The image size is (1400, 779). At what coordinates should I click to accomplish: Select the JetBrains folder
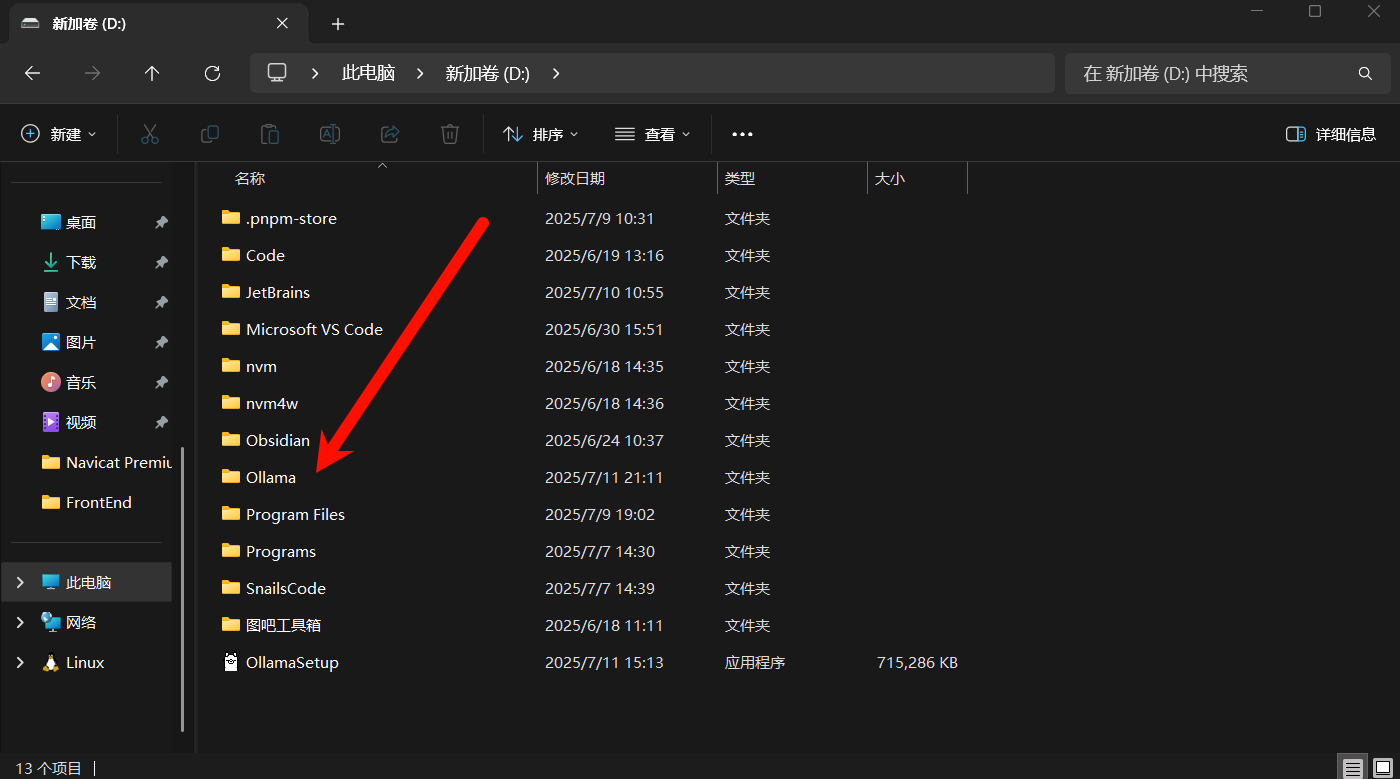pyautogui.click(x=278, y=292)
